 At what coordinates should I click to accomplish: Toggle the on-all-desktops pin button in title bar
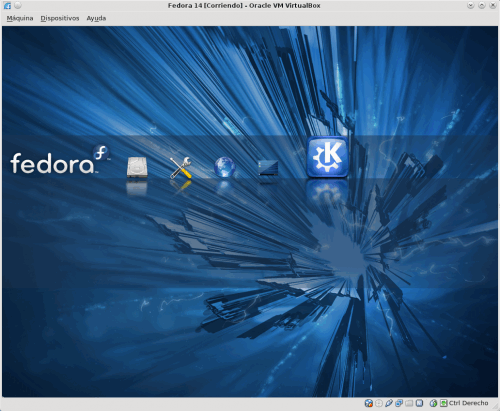click(18, 5)
